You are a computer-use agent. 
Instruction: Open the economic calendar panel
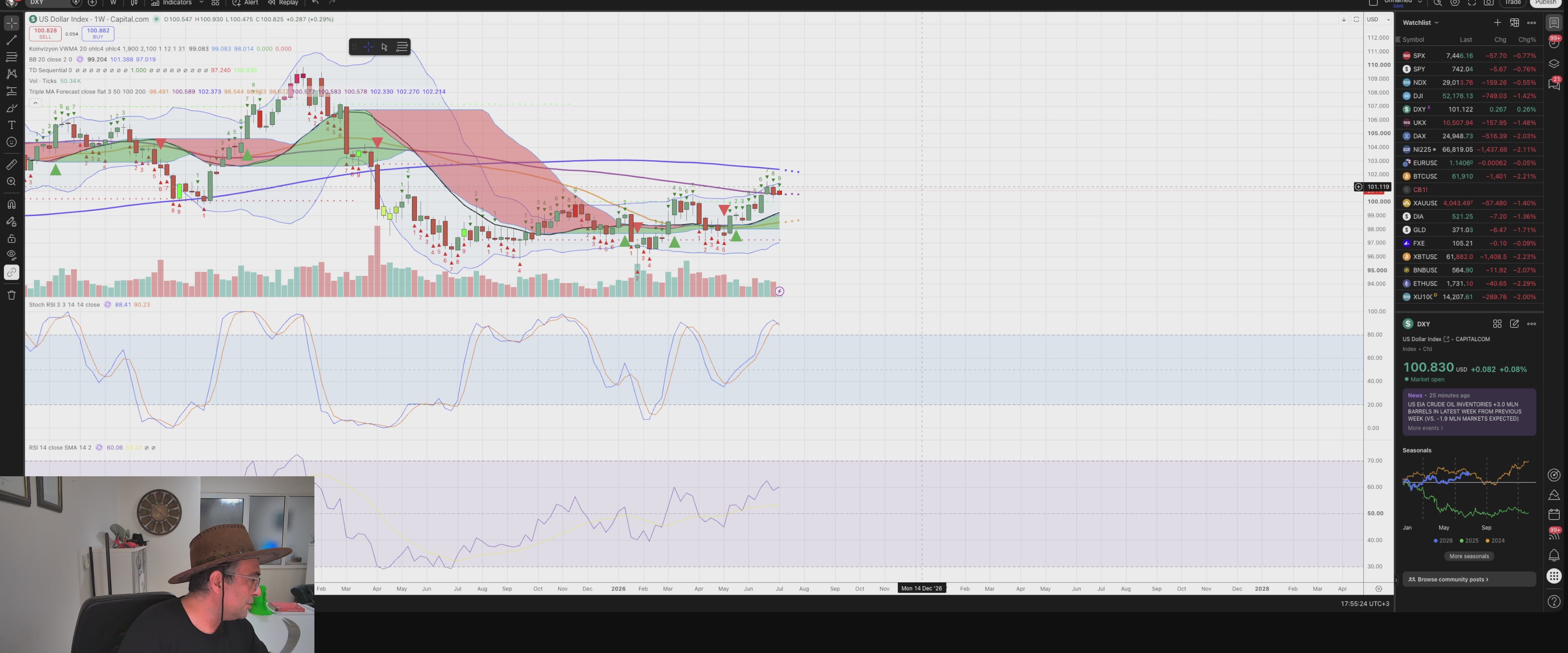click(1554, 514)
